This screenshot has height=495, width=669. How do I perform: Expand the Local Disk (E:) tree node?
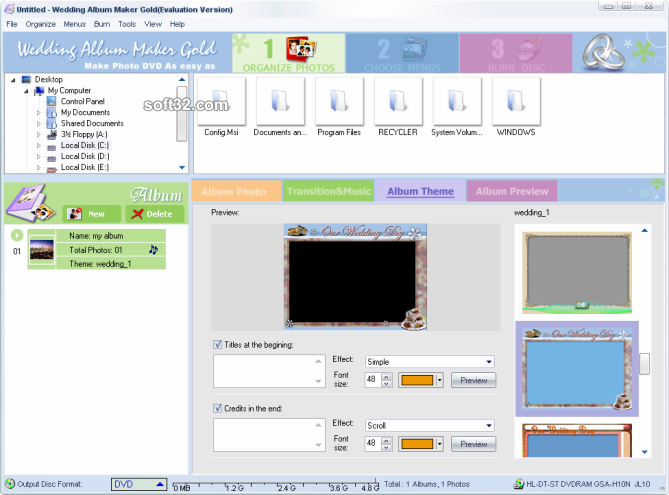(x=38, y=168)
